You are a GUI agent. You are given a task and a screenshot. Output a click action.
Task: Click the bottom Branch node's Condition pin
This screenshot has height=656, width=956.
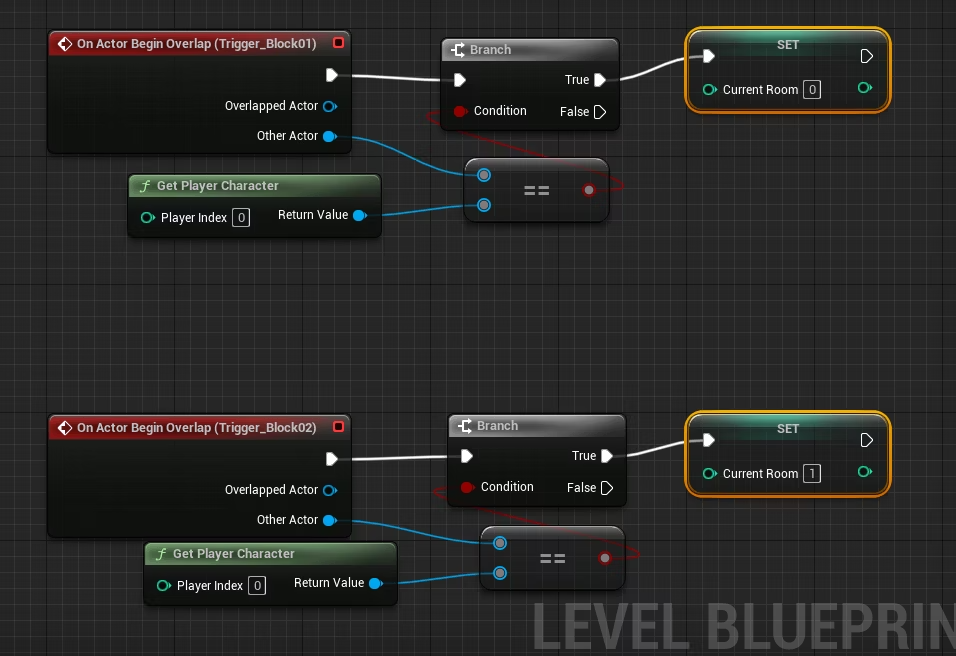pos(467,487)
